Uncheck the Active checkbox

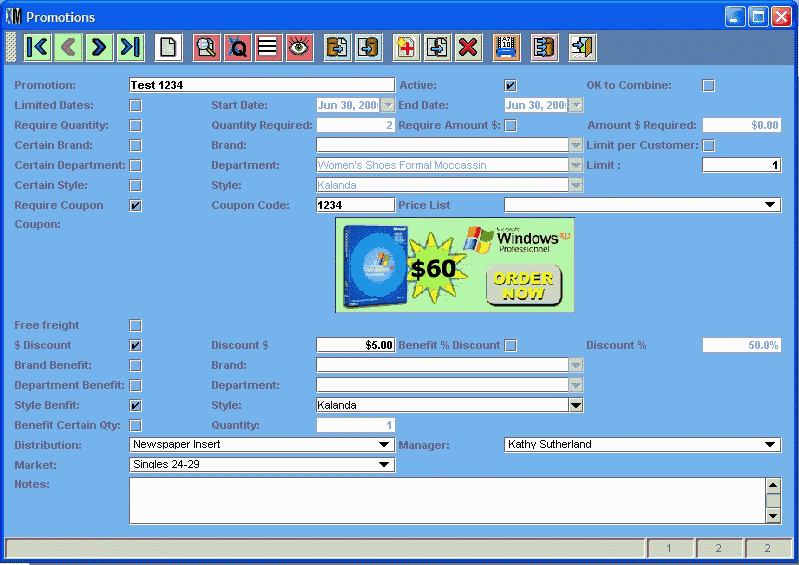pos(510,85)
